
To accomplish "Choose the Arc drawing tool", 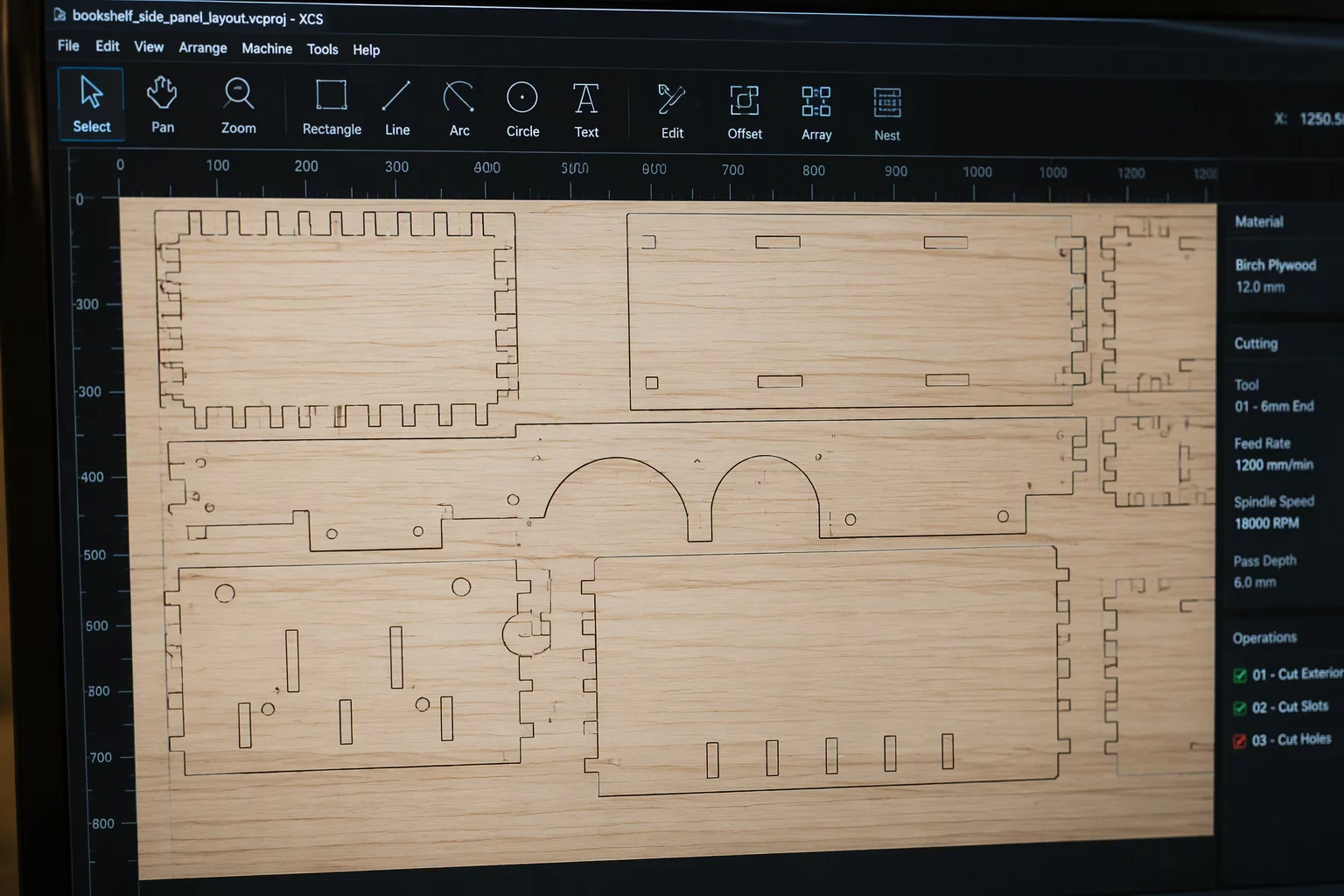I will (459, 108).
